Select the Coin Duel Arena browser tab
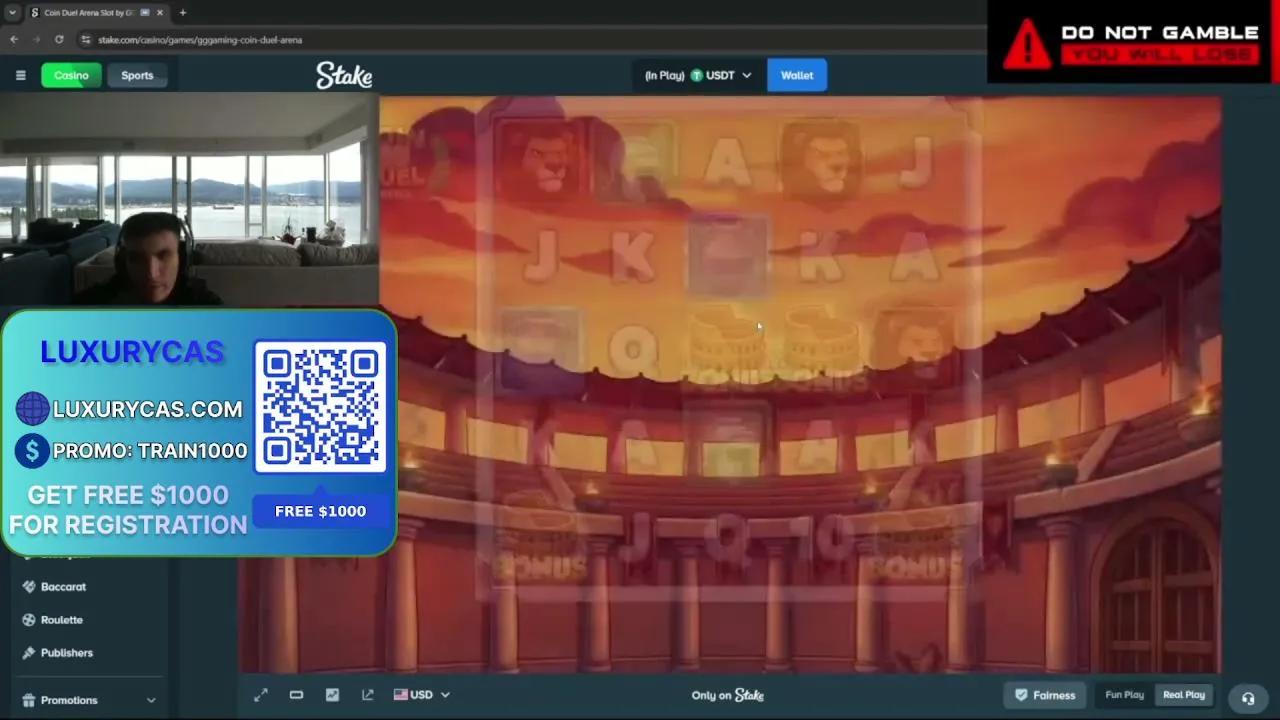Viewport: 1280px width, 720px height. pos(96,12)
